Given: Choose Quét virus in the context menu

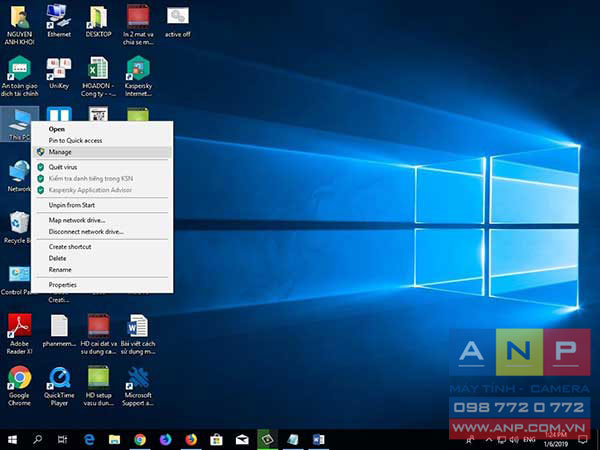Looking at the screenshot, I should pyautogui.click(x=102, y=167).
